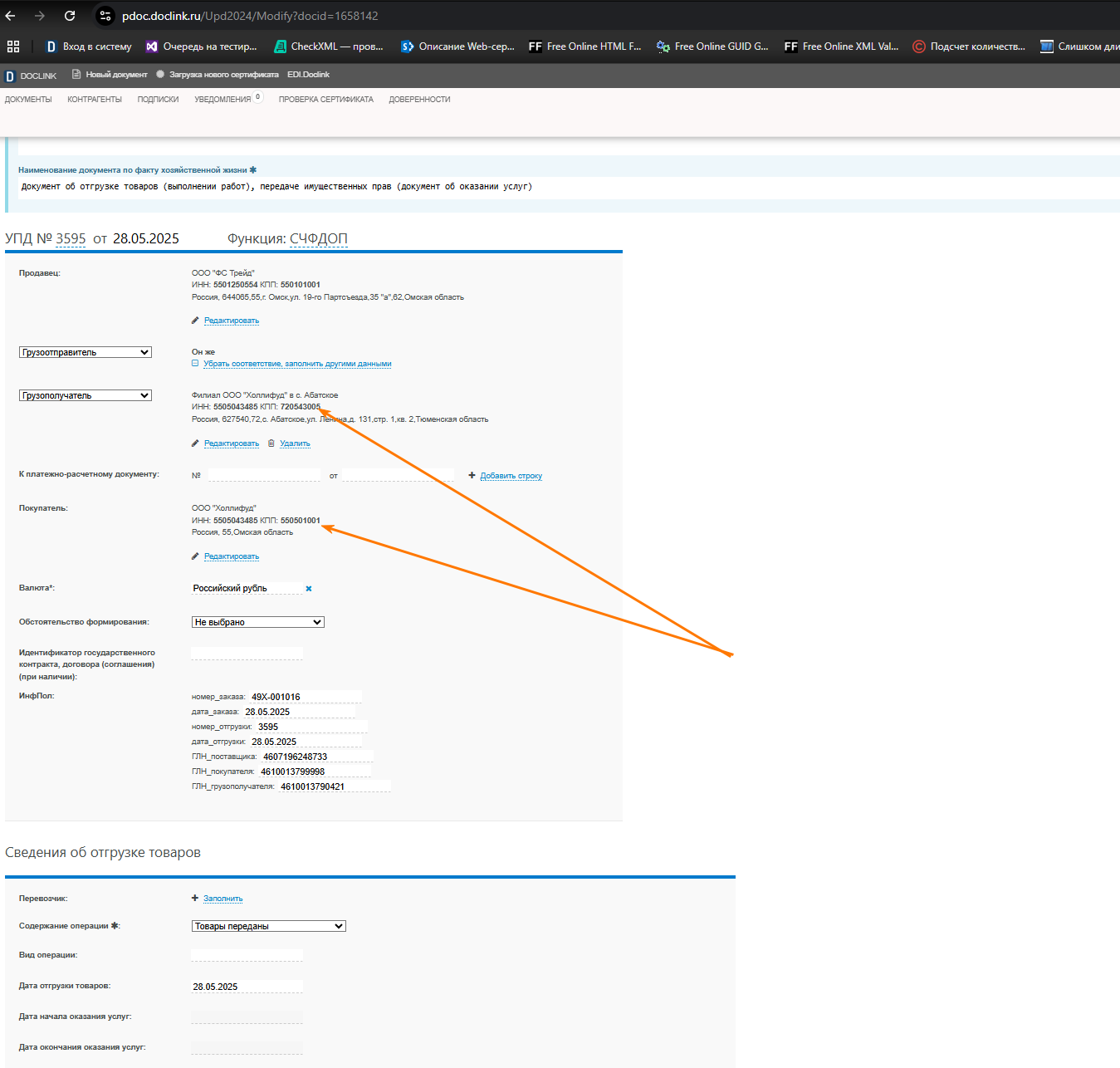Image resolution: width=1120 pixels, height=1068 pixels.
Task: Click plus icon before Заполнить
Action: [195, 898]
